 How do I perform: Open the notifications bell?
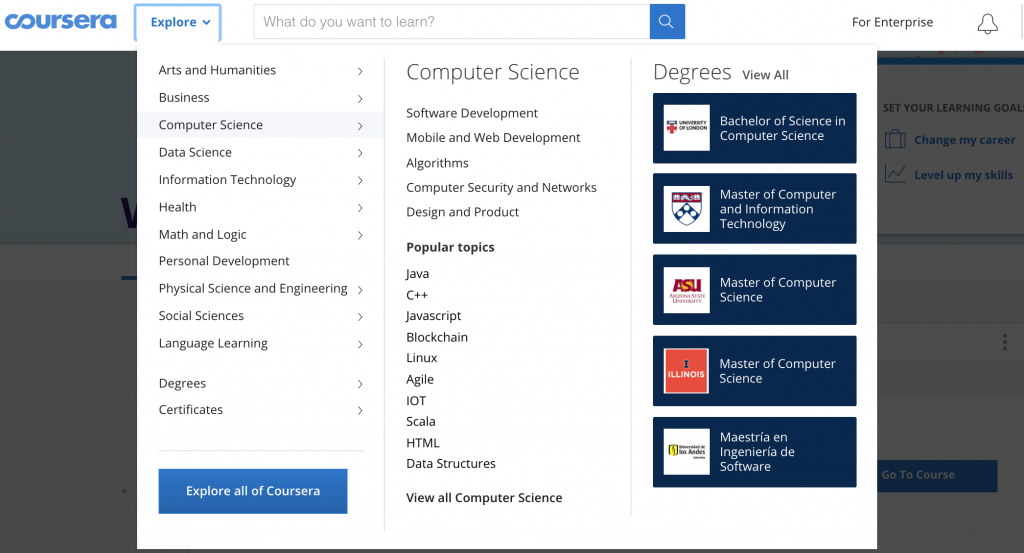click(987, 24)
